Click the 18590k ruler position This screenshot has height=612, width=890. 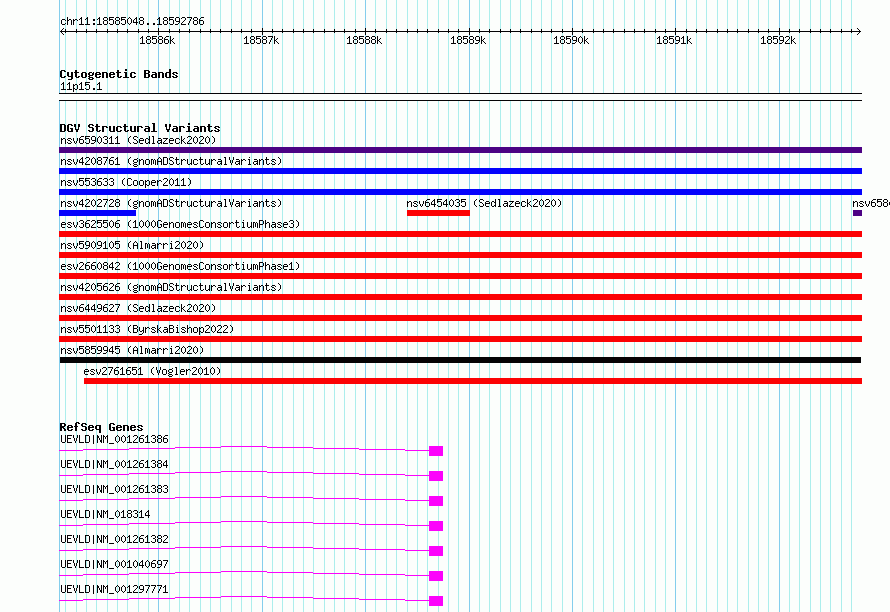pos(571,40)
